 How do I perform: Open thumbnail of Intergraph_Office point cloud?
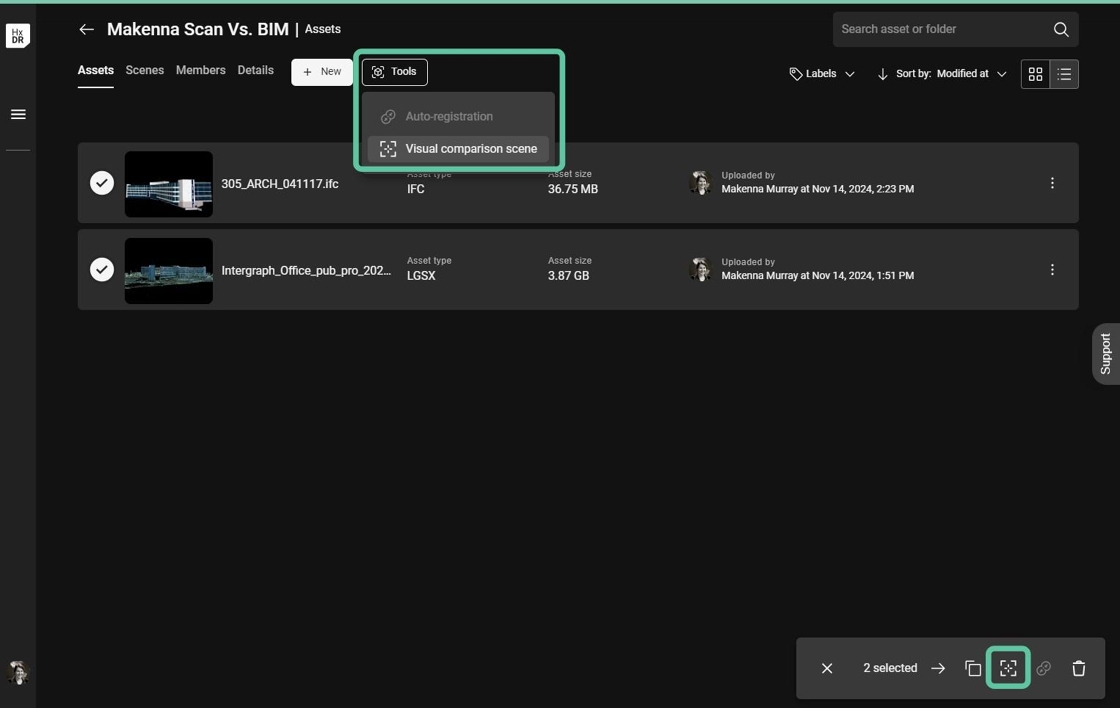[169, 271]
